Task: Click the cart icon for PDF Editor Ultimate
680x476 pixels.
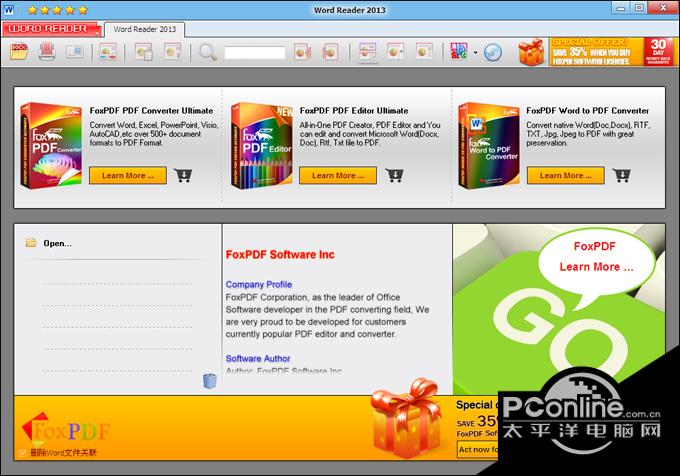Action: pos(395,175)
